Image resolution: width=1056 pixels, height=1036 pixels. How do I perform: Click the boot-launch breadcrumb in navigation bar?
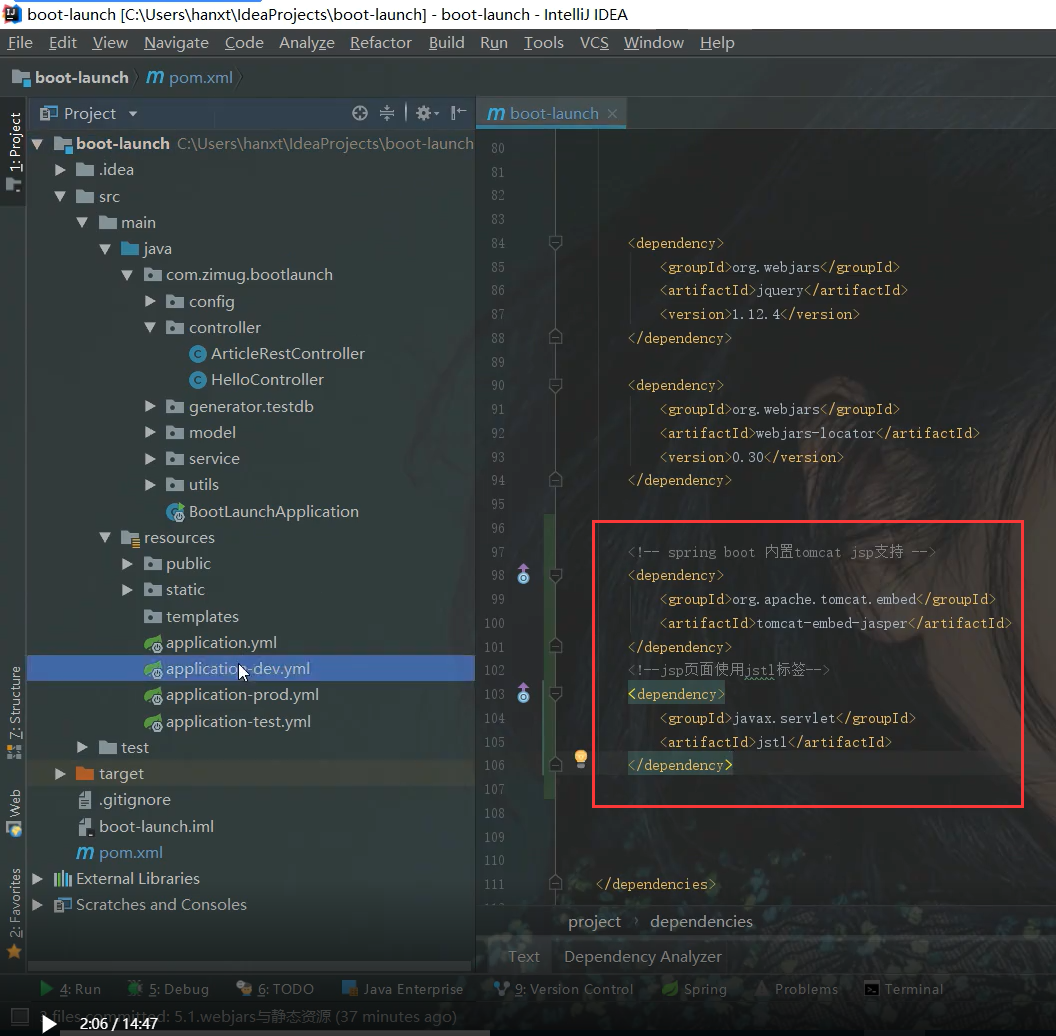click(70, 78)
